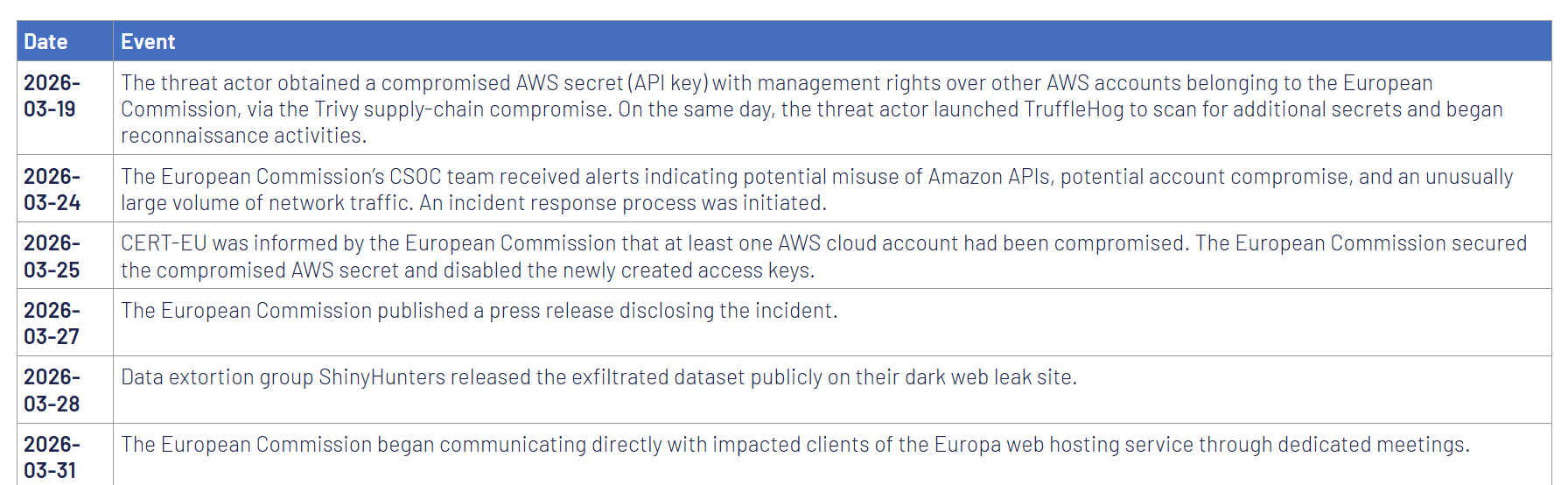This screenshot has width=1568, height=485.
Task: Click the 2026-03-25 date cell
Action: tap(52, 257)
